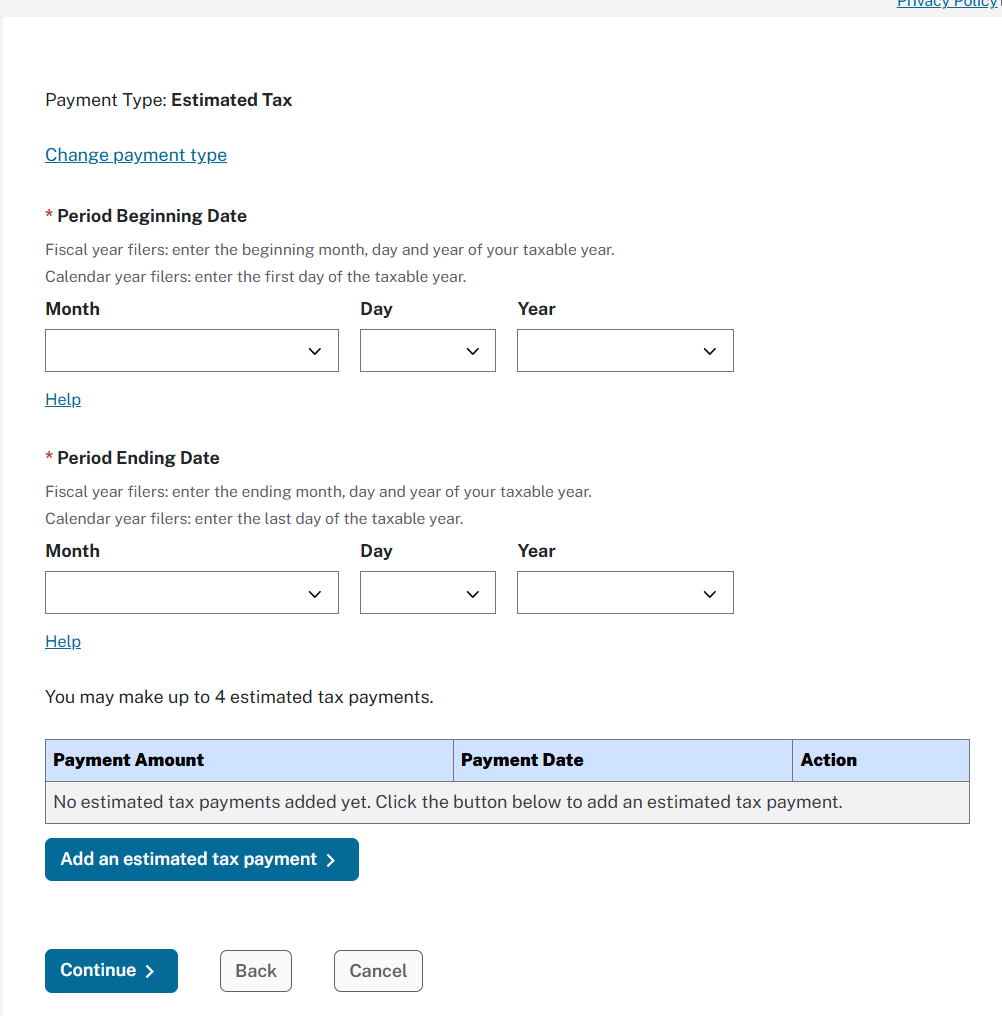Viewport: 1002px width, 1016px height.
Task: Go Back using the Back button
Action: pyautogui.click(x=256, y=971)
